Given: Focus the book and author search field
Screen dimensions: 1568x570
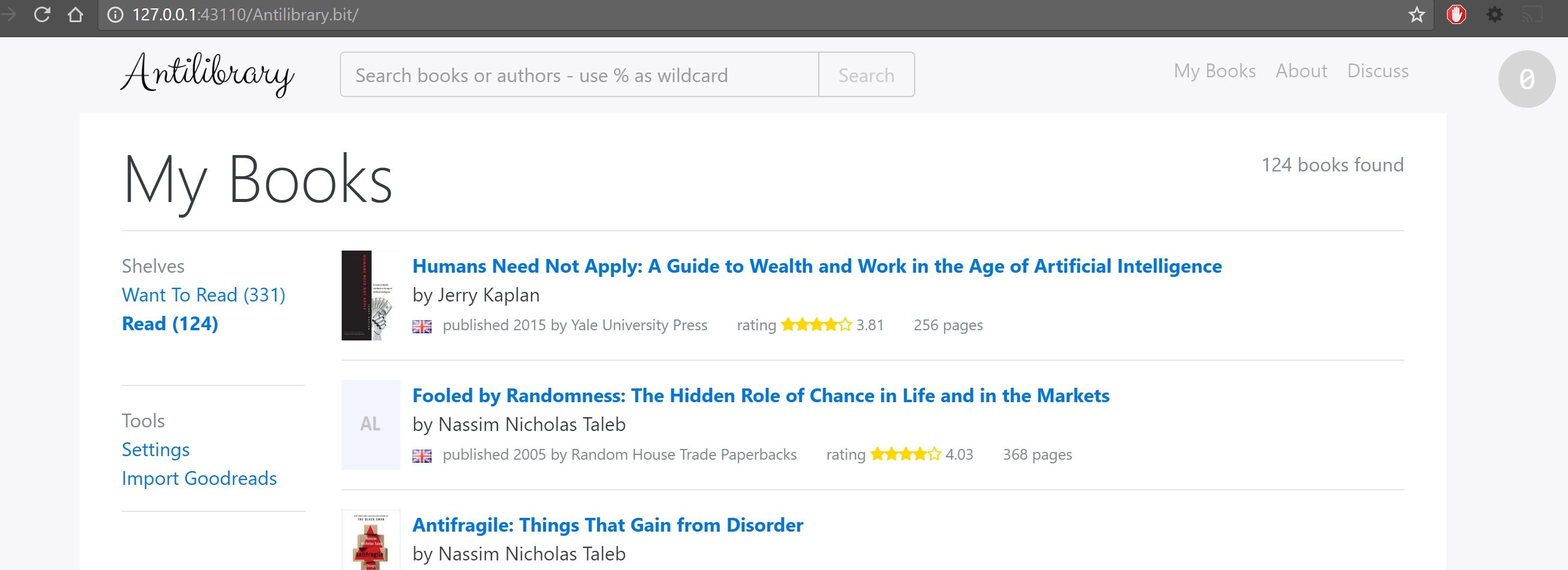Looking at the screenshot, I should 578,75.
